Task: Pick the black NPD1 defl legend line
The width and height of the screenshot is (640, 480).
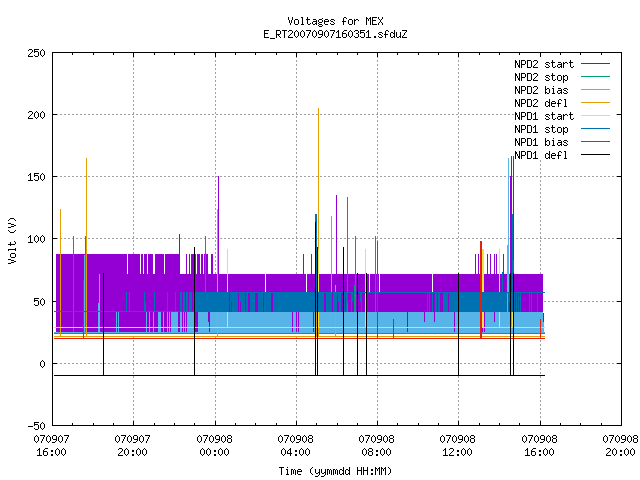Action: click(x=595, y=155)
